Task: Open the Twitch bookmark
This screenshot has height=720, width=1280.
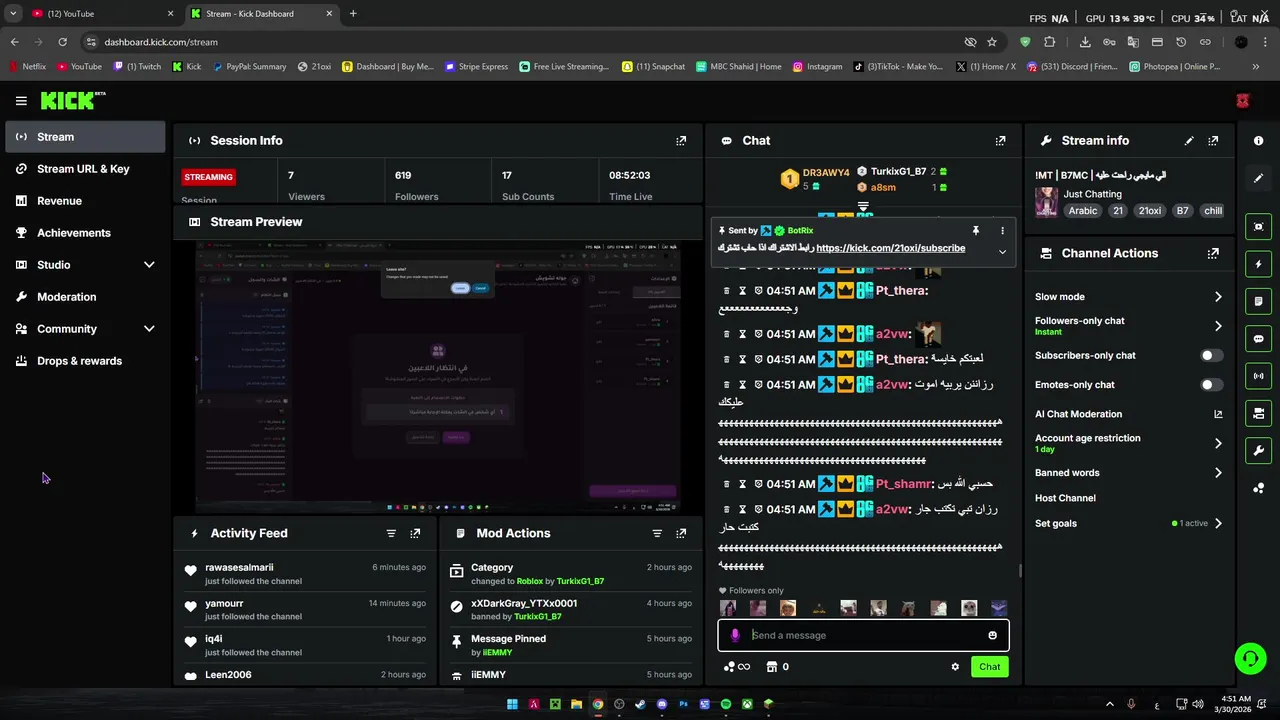Action: [x=137, y=67]
